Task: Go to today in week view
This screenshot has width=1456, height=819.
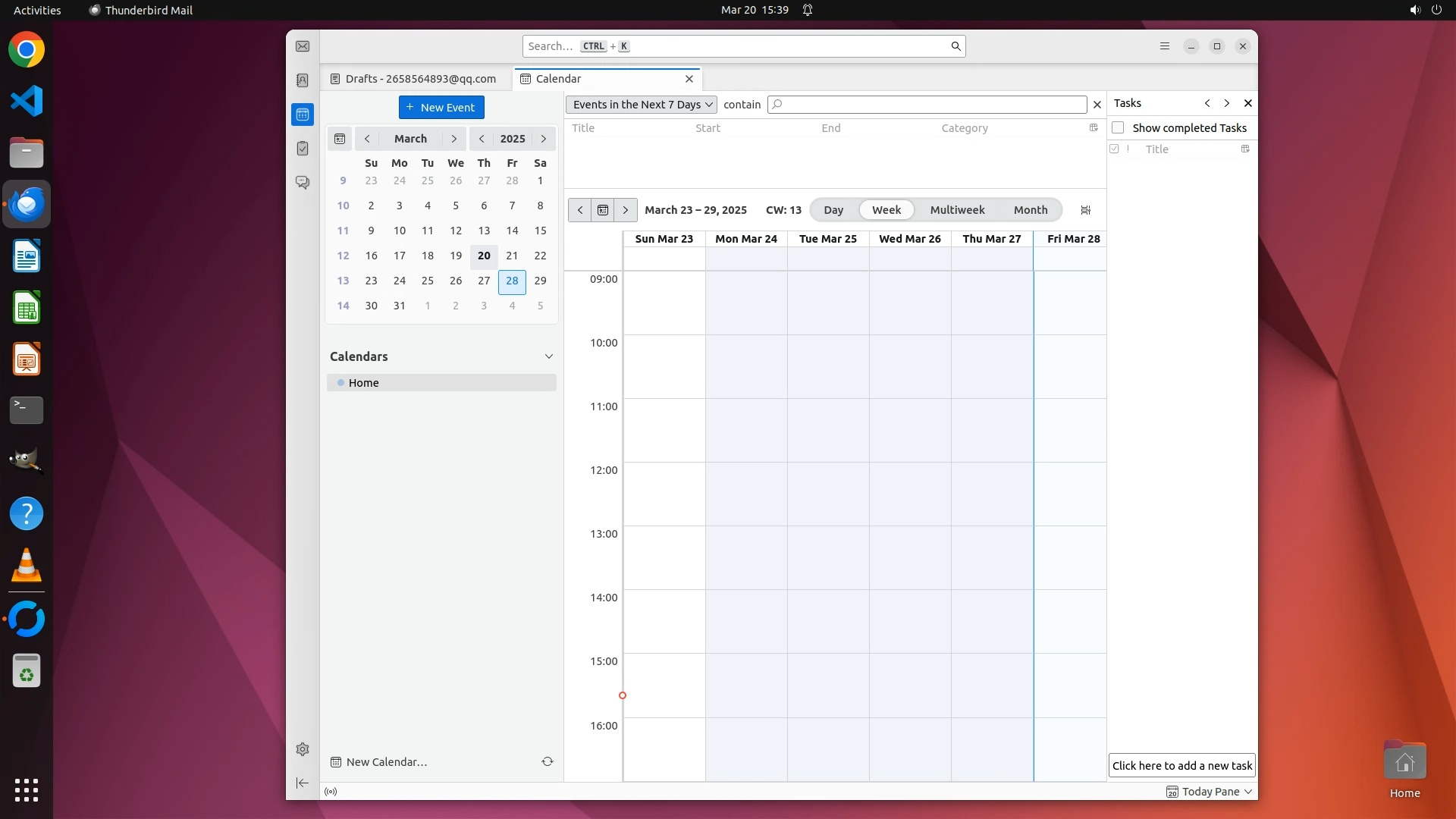Action: point(602,210)
